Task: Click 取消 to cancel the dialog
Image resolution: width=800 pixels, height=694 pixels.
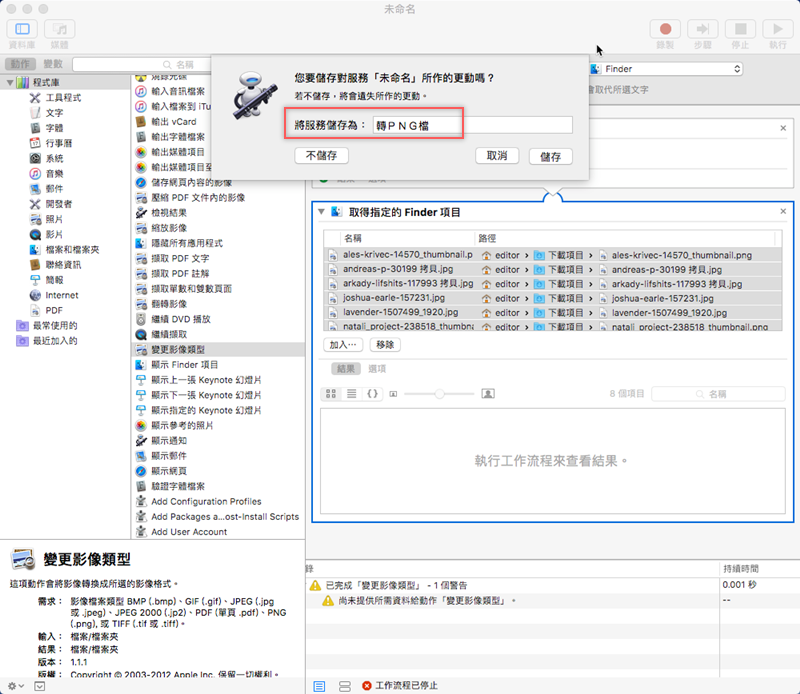Action: (x=497, y=156)
